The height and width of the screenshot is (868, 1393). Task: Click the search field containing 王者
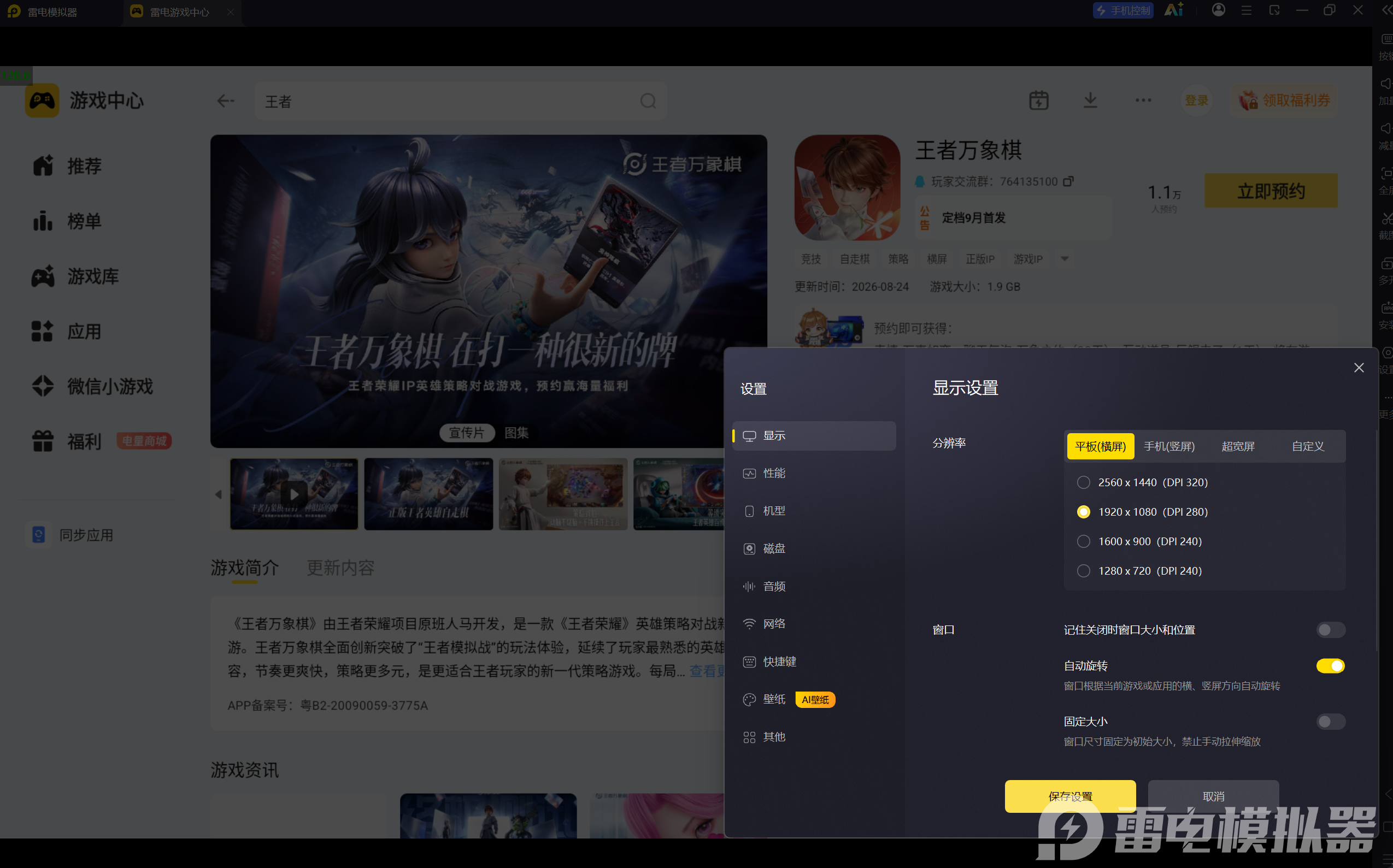(x=460, y=101)
